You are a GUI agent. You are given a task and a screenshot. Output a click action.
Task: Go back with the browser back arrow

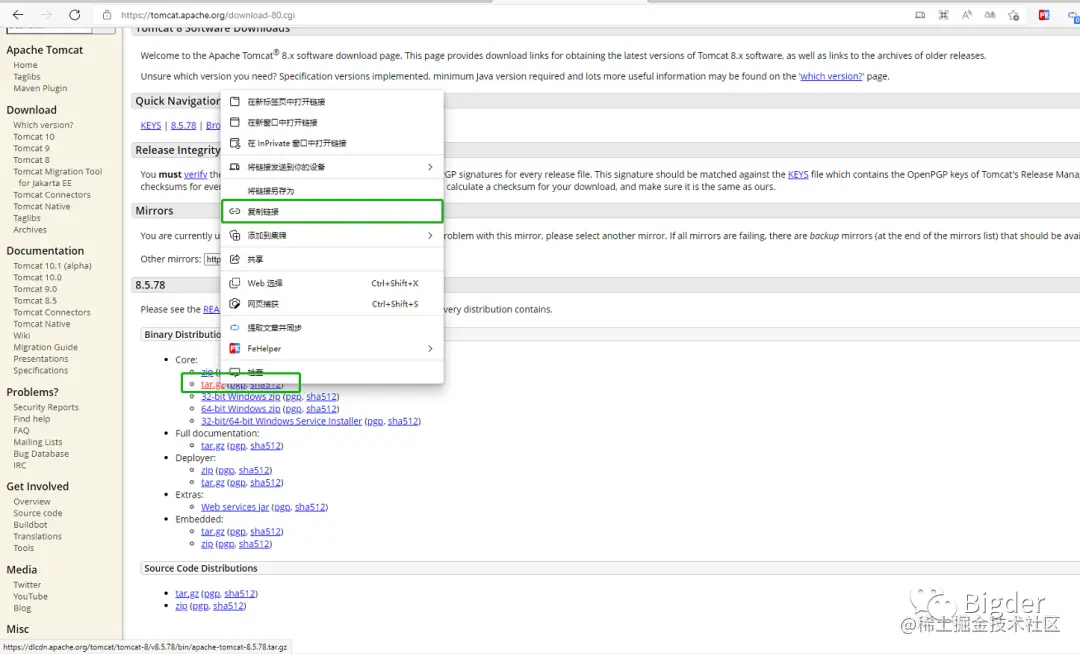point(18,14)
